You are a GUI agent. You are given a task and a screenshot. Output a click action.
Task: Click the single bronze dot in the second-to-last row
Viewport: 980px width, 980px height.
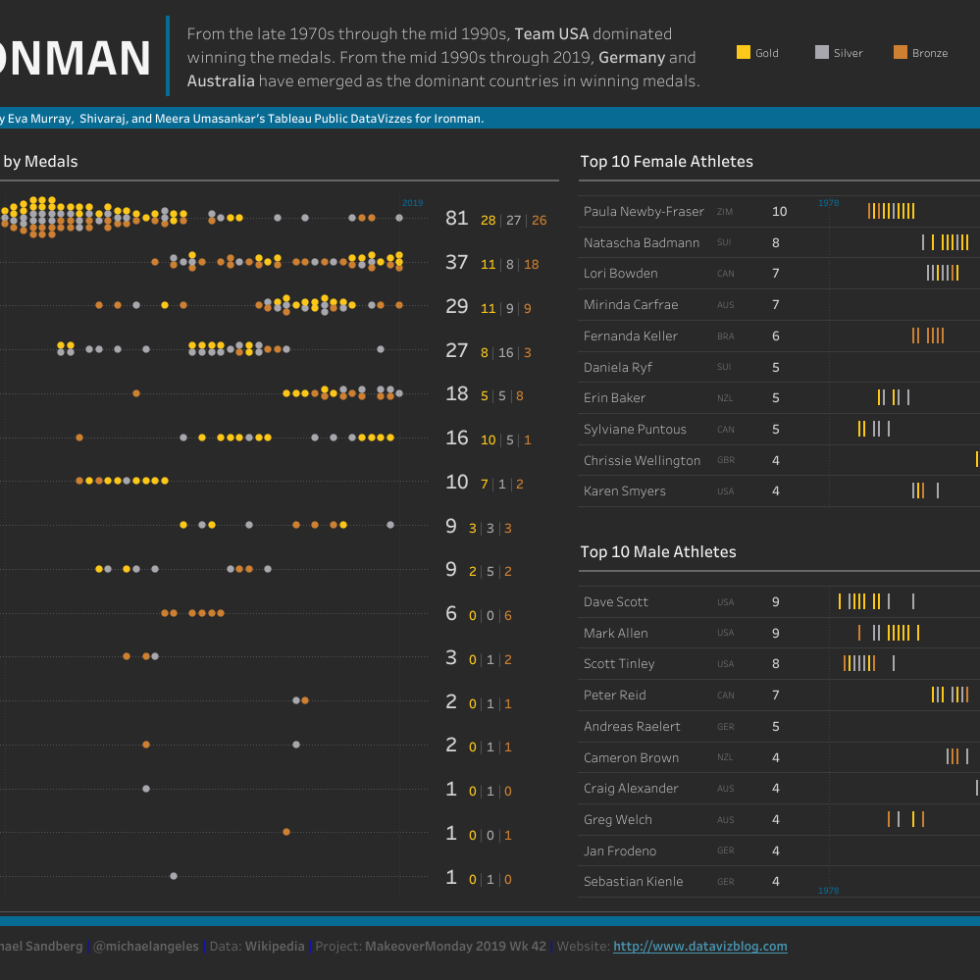[x=287, y=832]
